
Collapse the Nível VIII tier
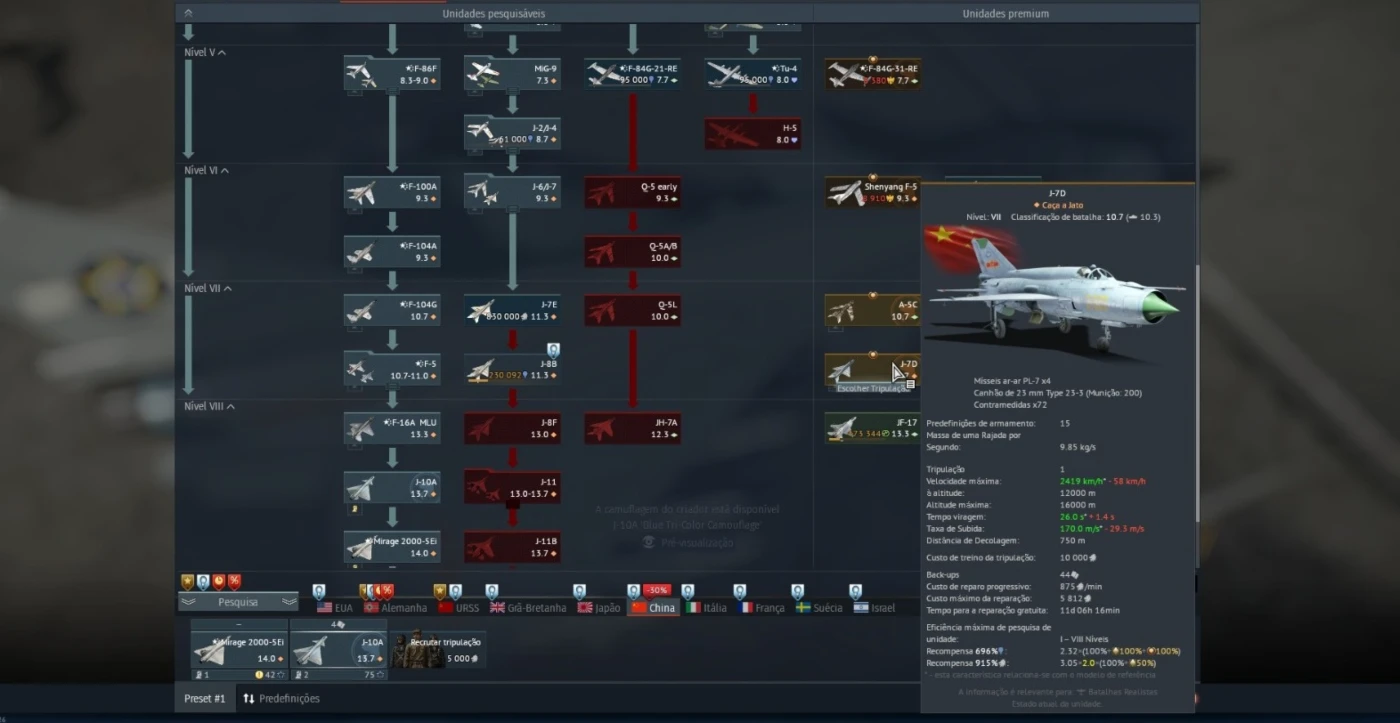pos(210,406)
